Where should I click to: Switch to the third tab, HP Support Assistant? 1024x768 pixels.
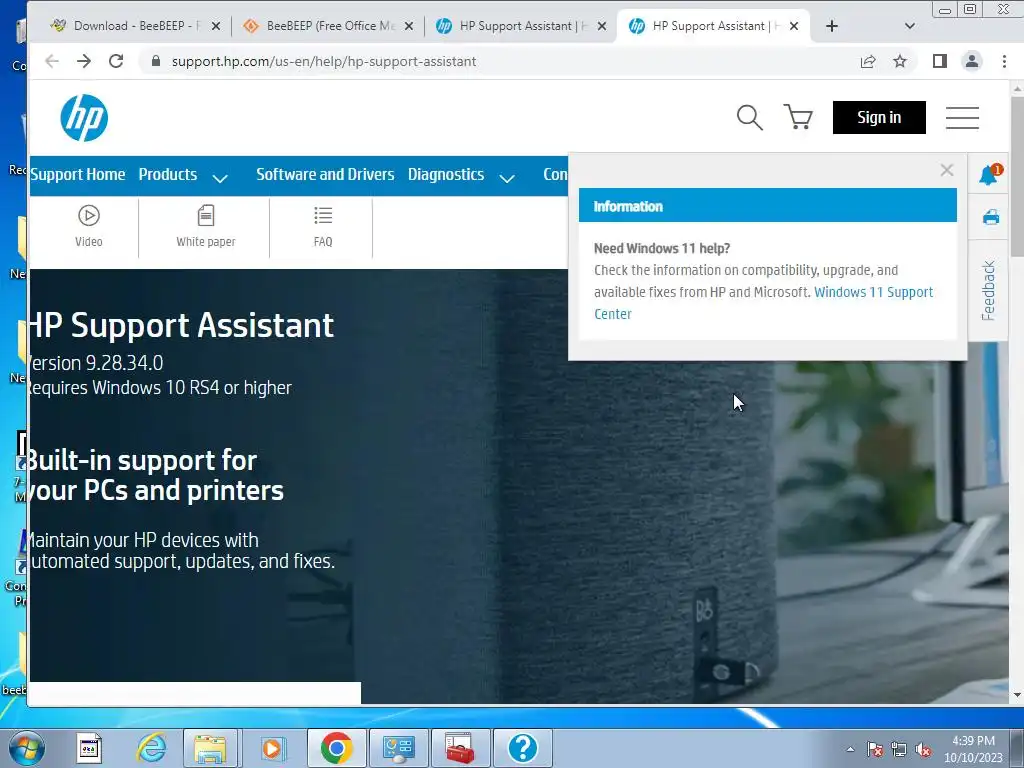[514, 26]
